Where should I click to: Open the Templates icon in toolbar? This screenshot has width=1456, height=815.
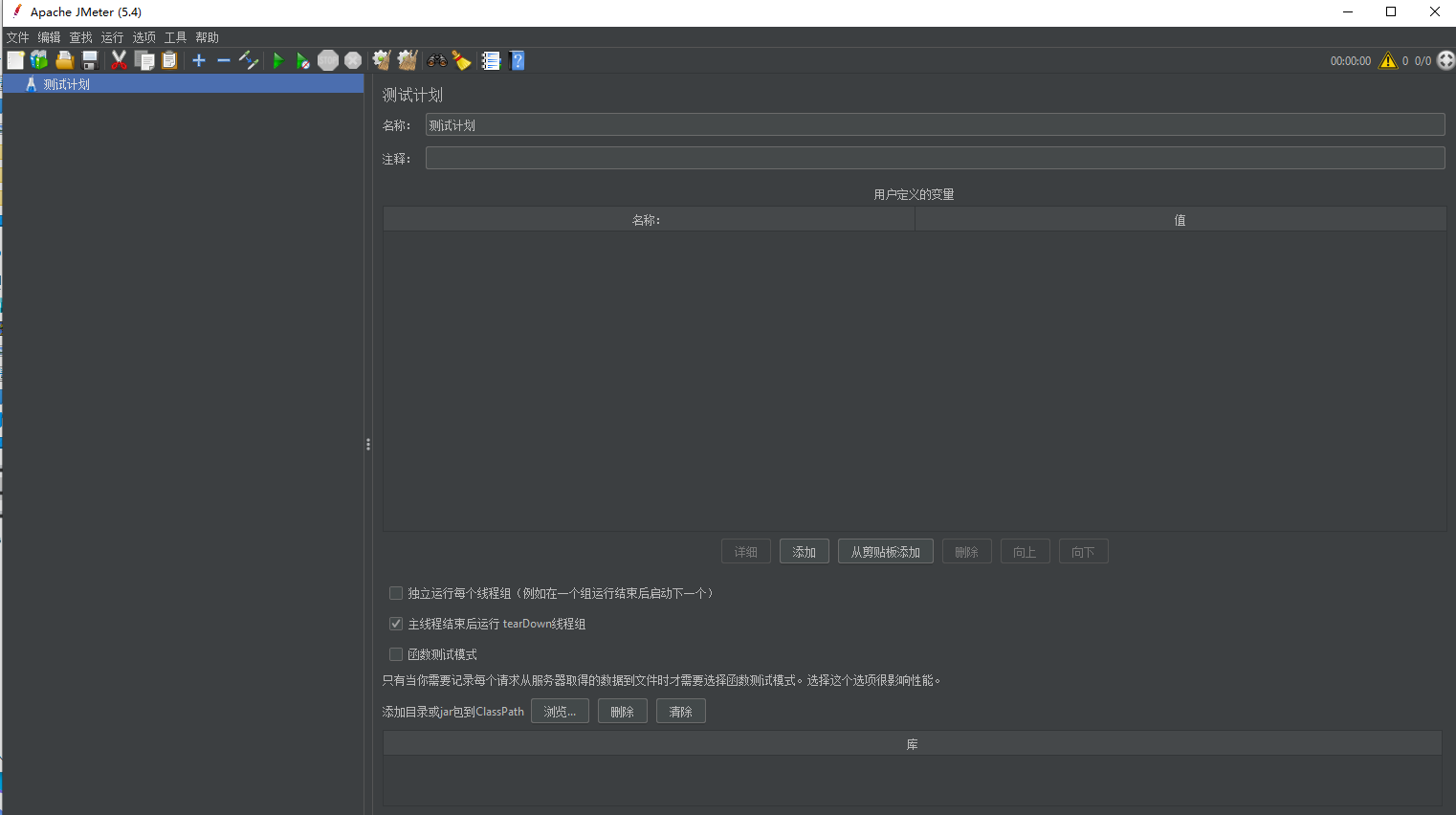39,60
